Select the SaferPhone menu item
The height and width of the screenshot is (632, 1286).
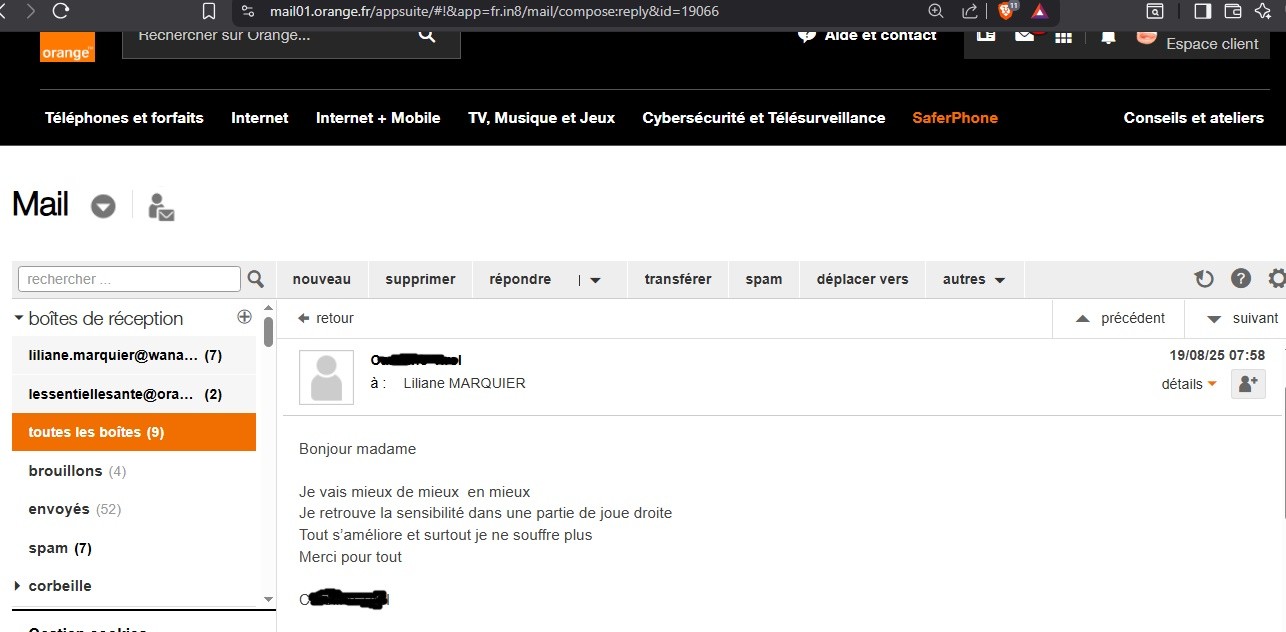pos(954,118)
